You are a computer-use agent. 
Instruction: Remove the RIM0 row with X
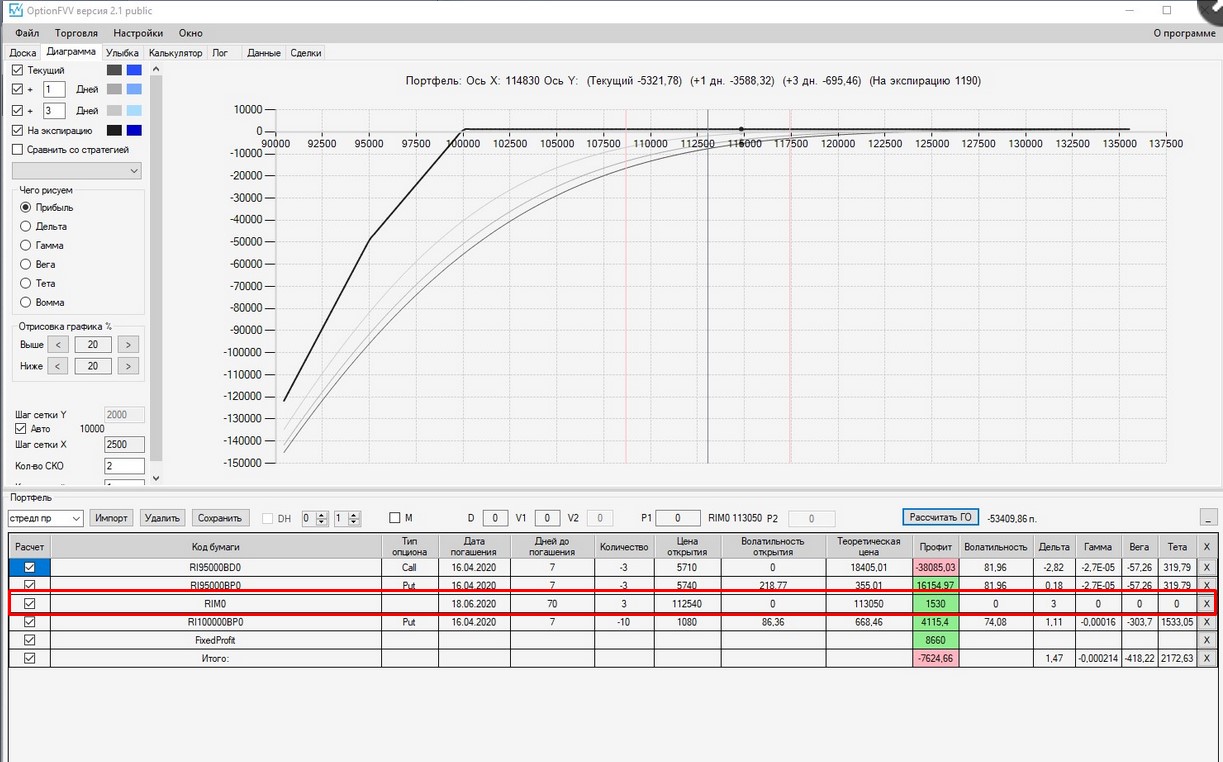(1206, 603)
